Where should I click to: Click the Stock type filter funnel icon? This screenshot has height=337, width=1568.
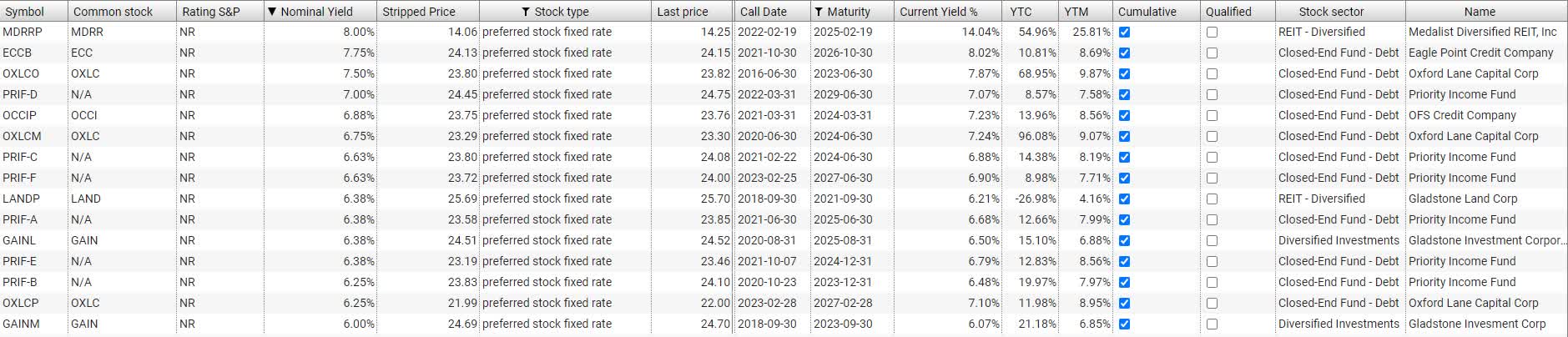pos(526,12)
